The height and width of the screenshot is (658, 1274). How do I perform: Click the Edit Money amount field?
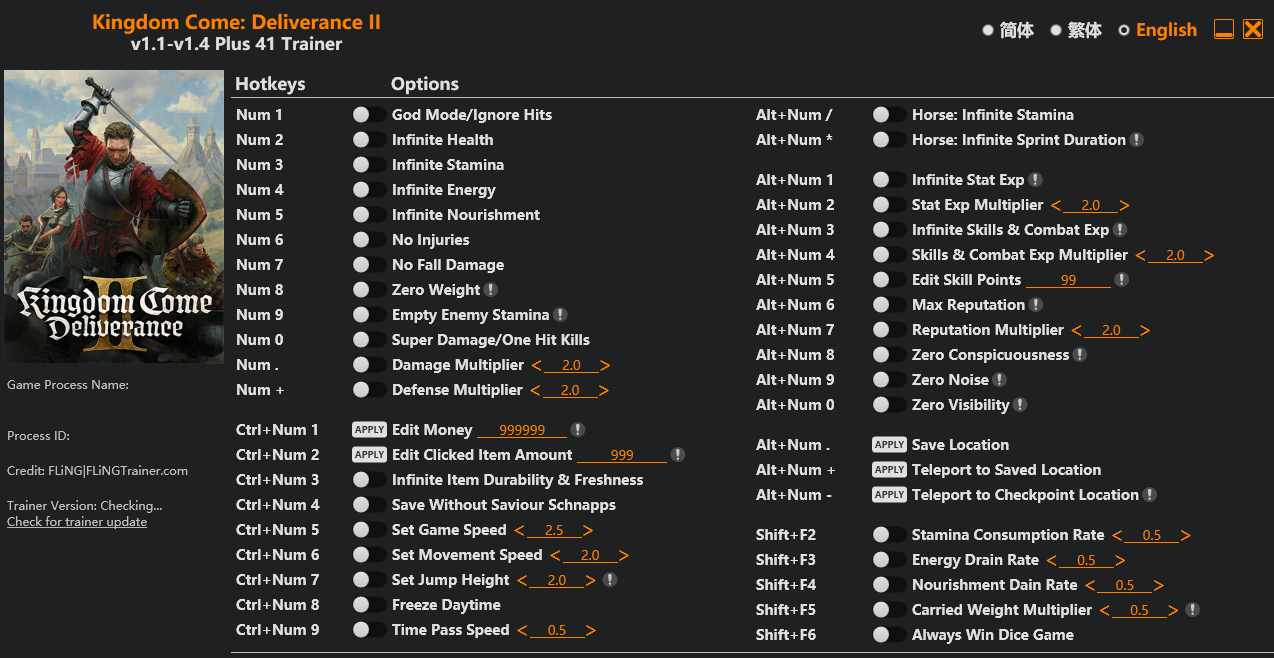[x=522, y=430]
